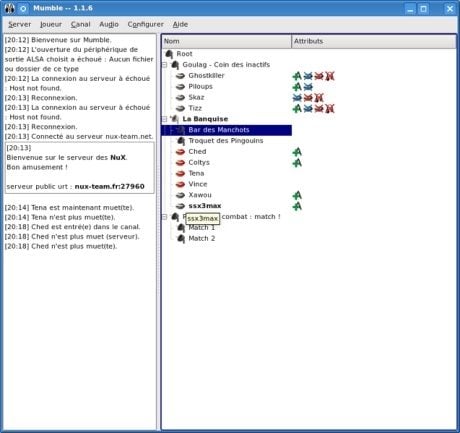This screenshot has height=433, width=460.
Task: Open the Audio menu
Action: pyautogui.click(x=109, y=24)
